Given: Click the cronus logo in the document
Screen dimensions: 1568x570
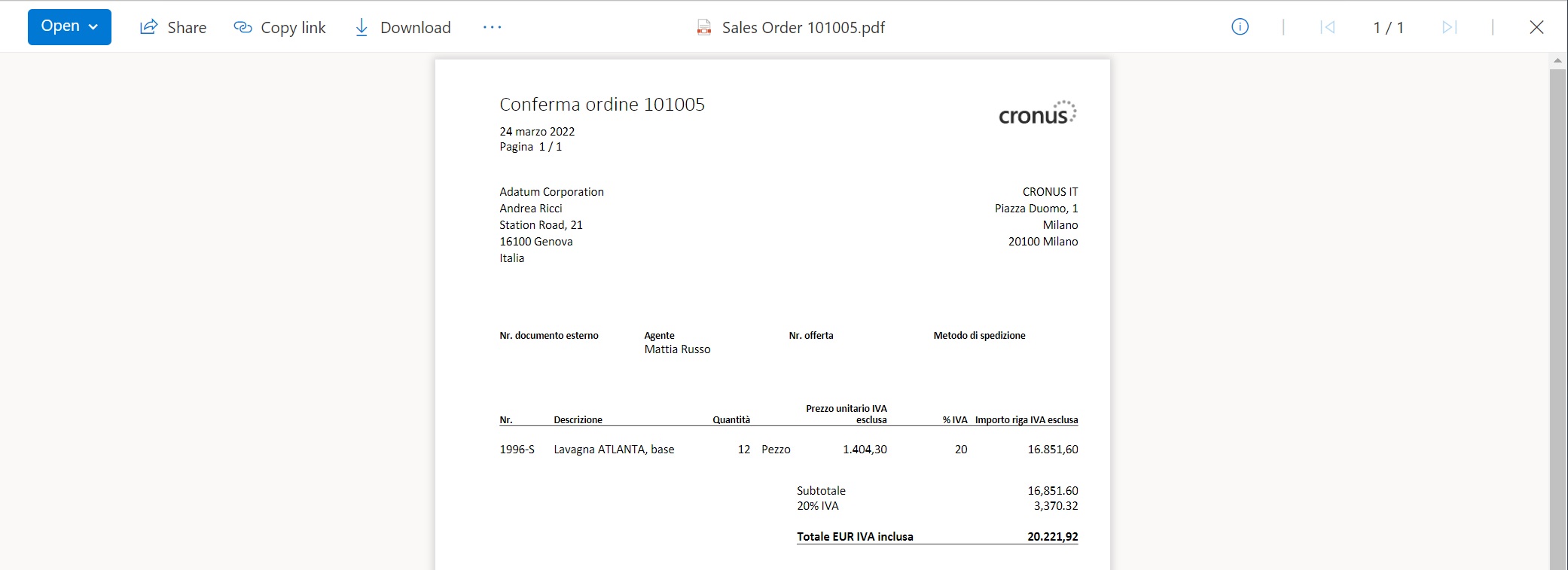Looking at the screenshot, I should (x=1037, y=113).
